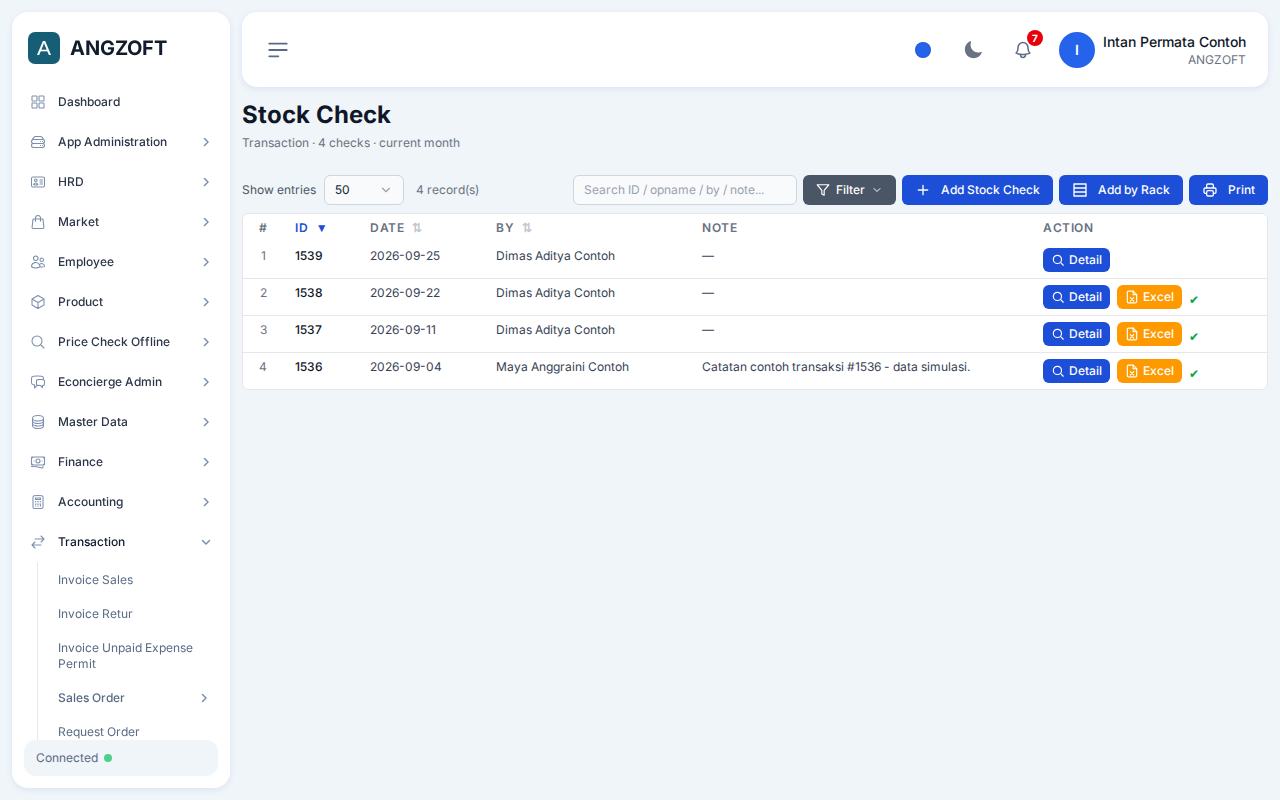The height and width of the screenshot is (800, 1280).
Task: Click the blue theme color dot
Action: point(923,50)
